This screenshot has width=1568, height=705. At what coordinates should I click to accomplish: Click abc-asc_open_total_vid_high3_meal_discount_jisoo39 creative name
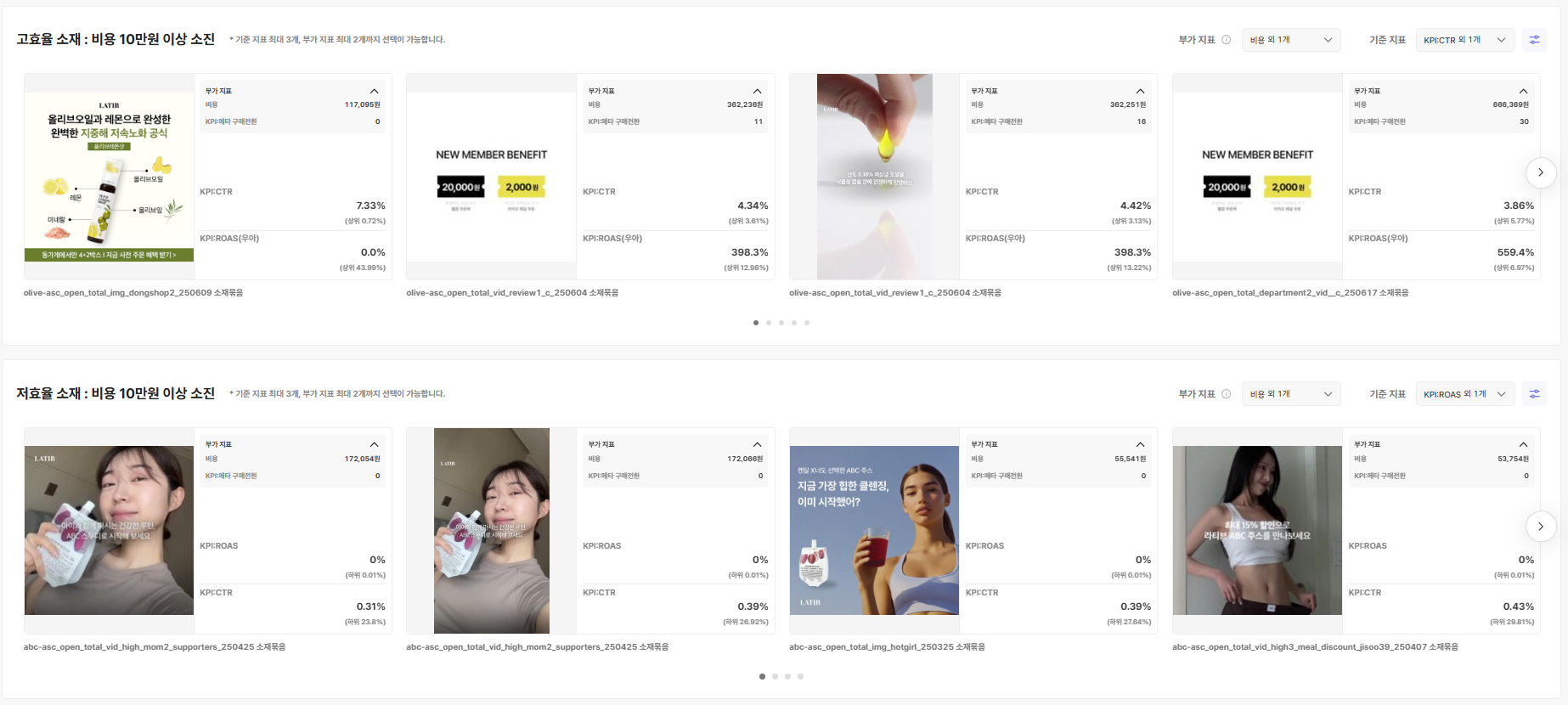coord(1315,647)
